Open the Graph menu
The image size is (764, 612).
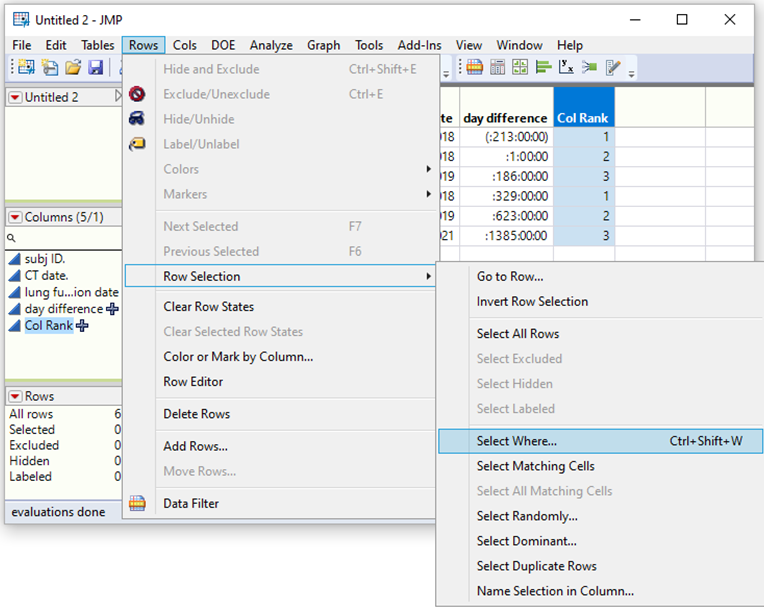pos(324,45)
